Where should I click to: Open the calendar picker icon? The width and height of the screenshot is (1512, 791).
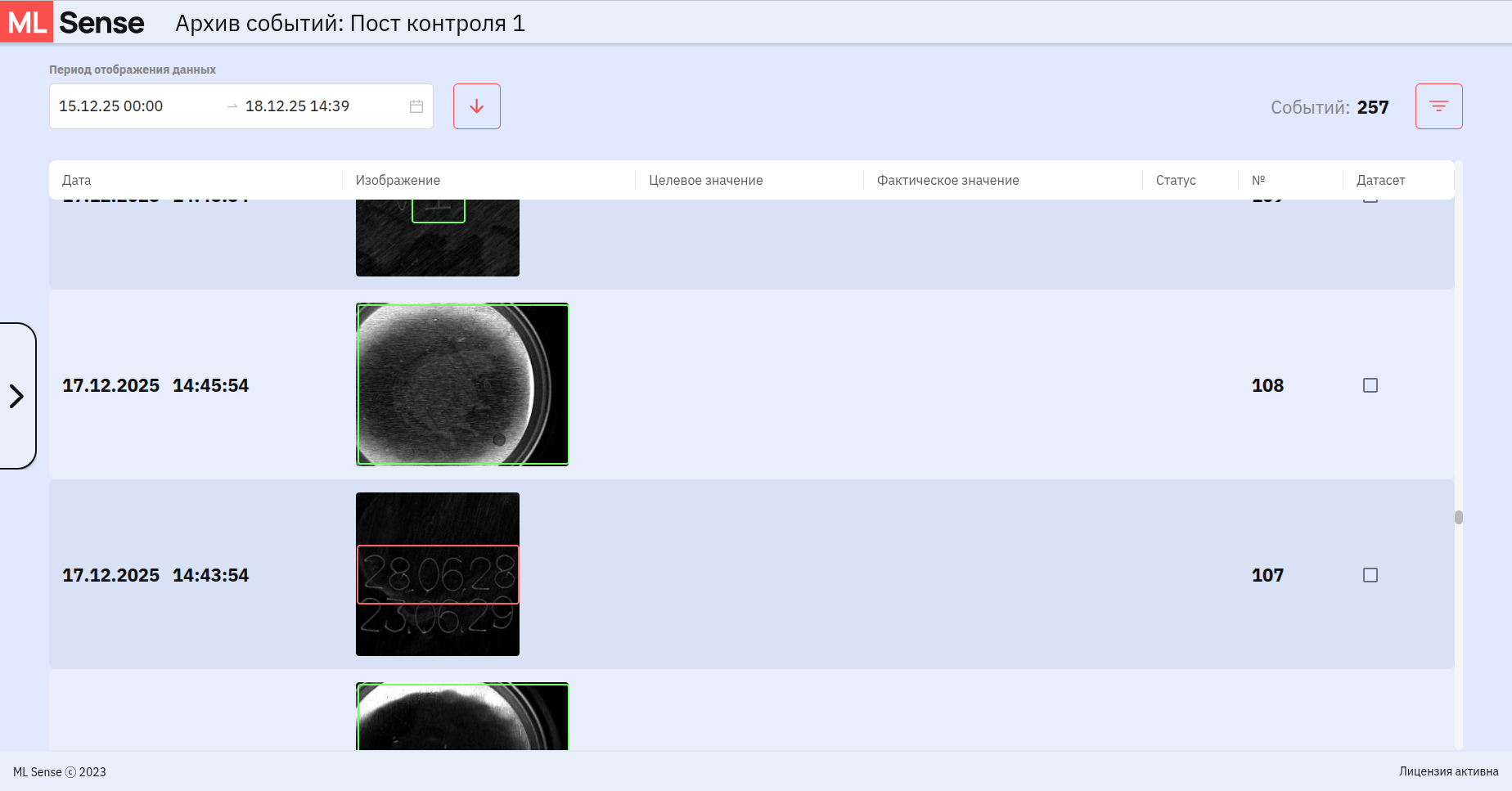click(x=416, y=106)
